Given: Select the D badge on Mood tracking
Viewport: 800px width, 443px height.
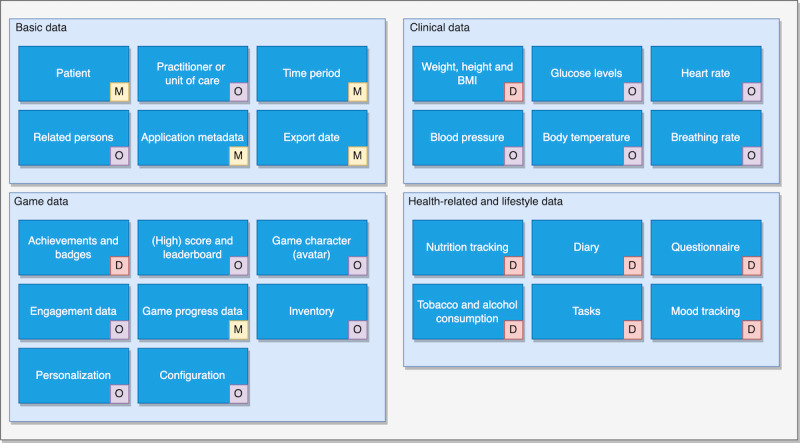Looking at the screenshot, I should (x=751, y=329).
